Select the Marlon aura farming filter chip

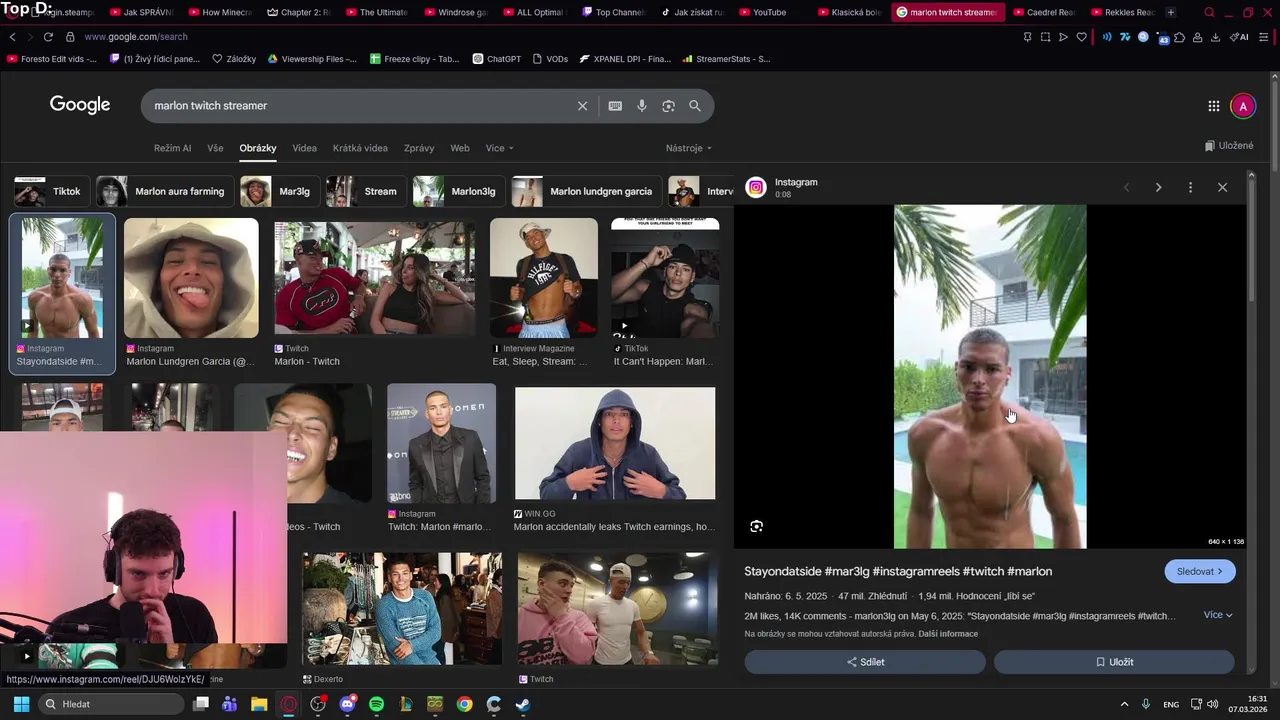click(x=165, y=191)
